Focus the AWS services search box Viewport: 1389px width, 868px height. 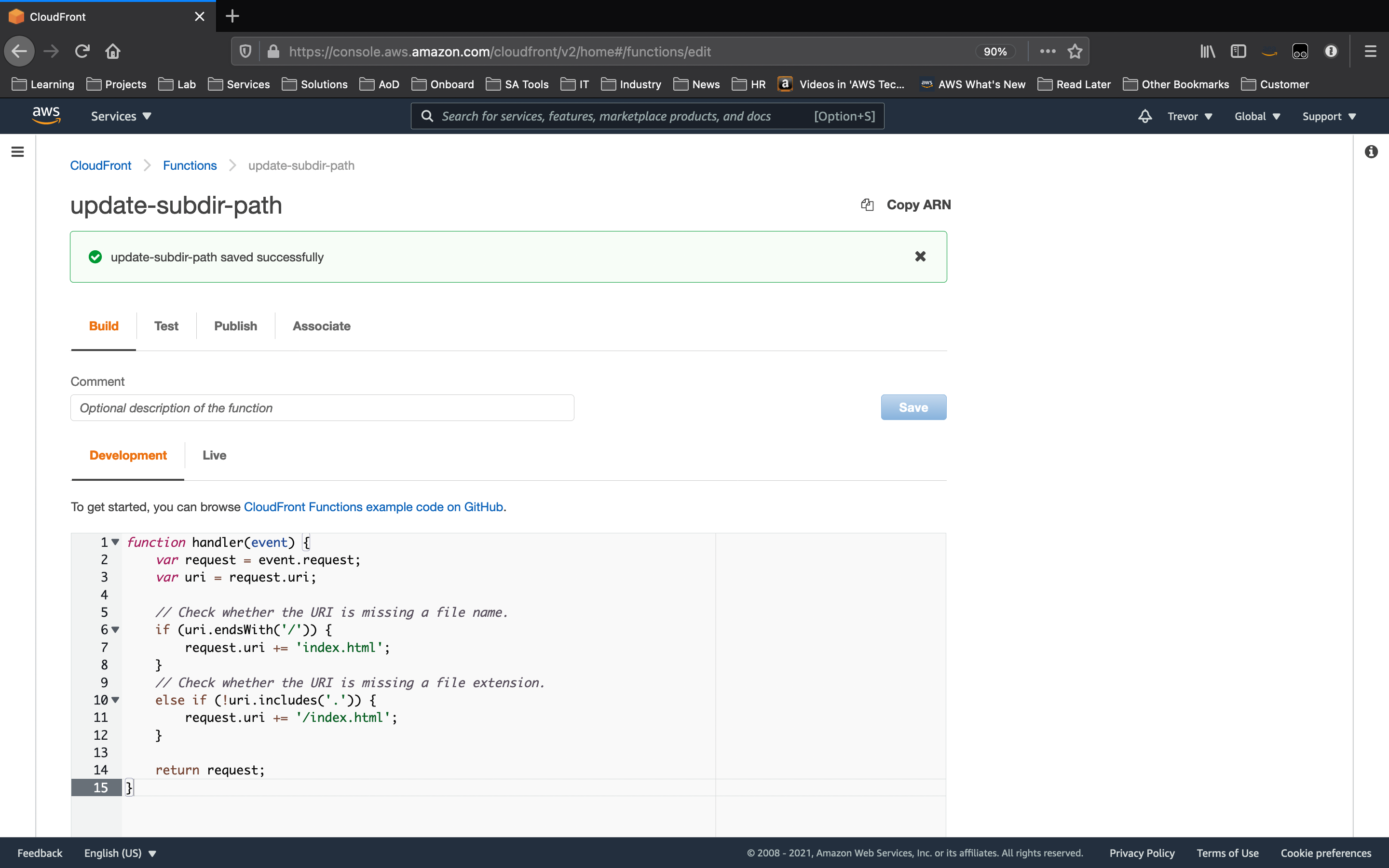point(647,116)
